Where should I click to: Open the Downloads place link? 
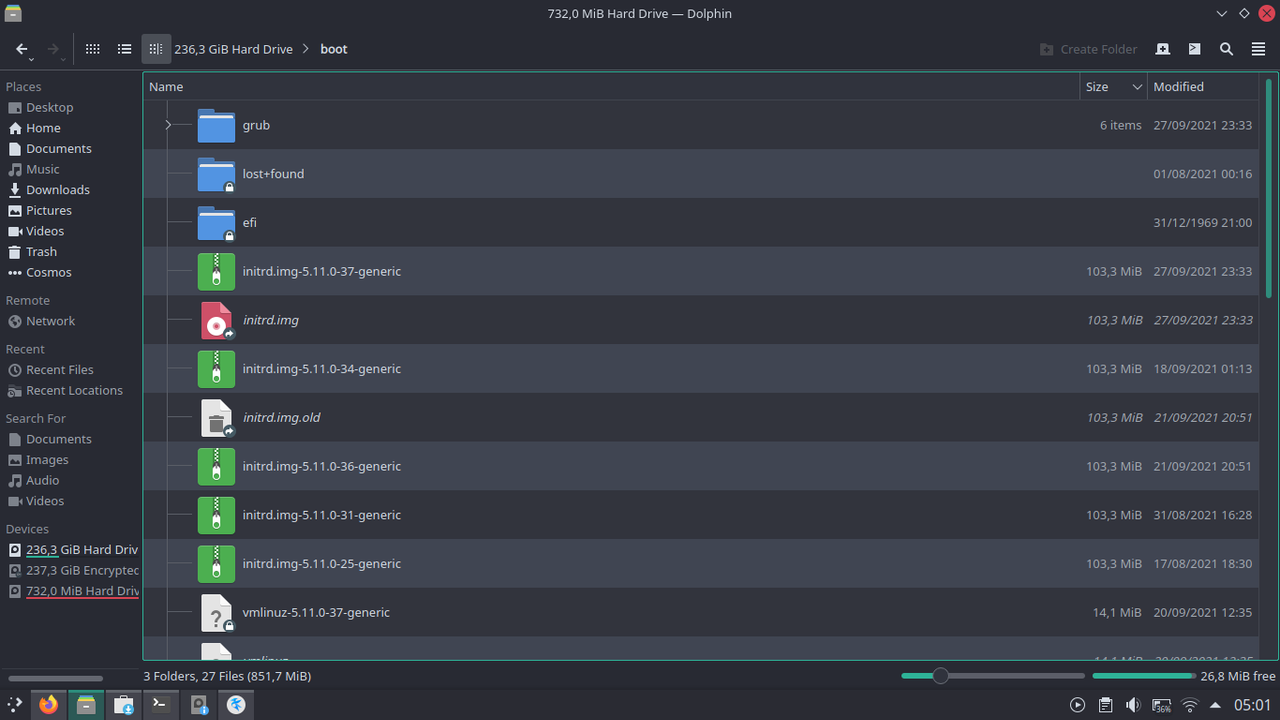(57, 189)
